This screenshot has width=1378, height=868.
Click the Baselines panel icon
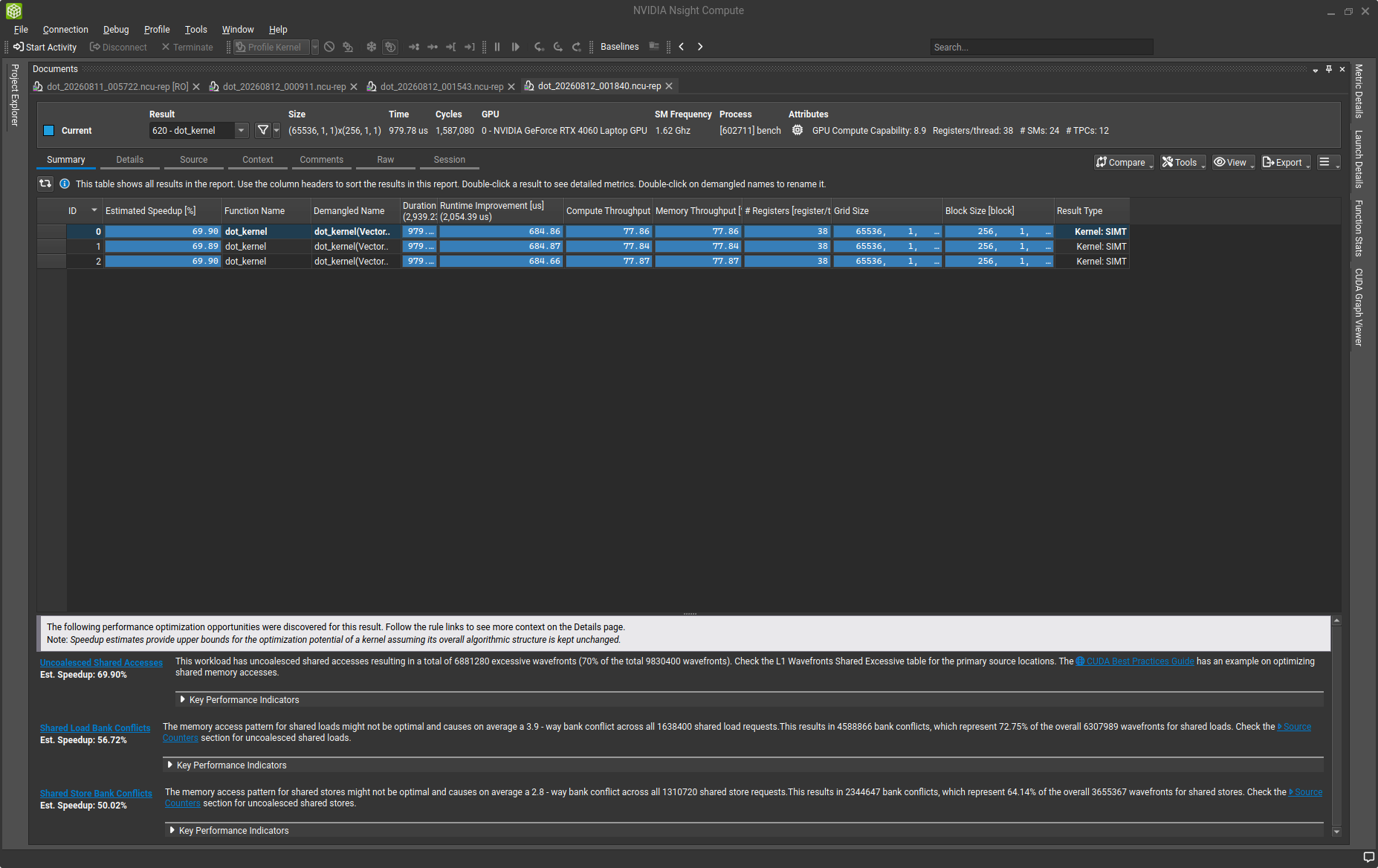click(x=654, y=46)
